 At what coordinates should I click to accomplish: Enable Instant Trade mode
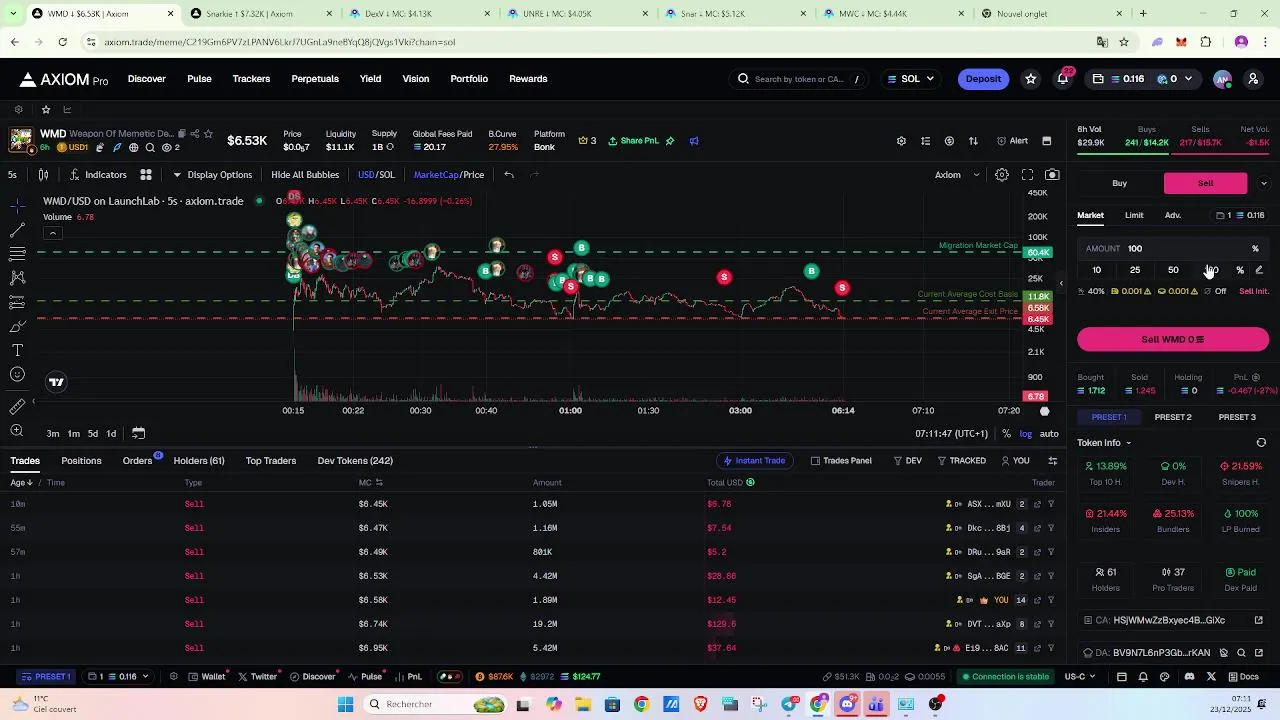coord(754,461)
